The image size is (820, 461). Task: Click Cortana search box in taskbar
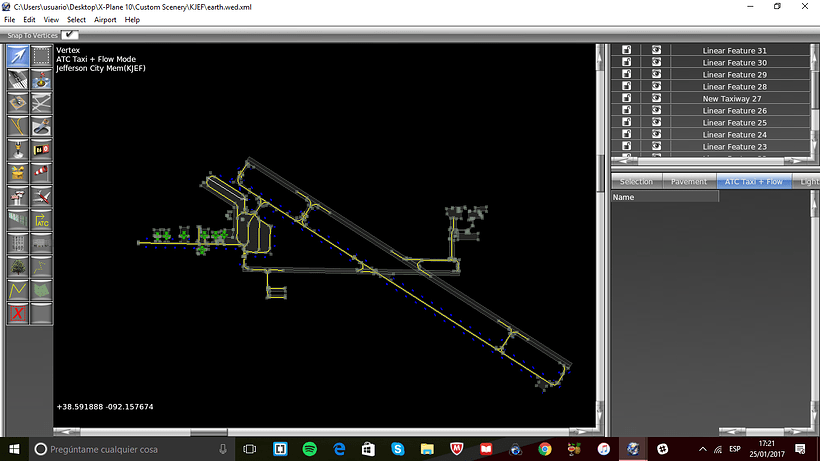131,449
